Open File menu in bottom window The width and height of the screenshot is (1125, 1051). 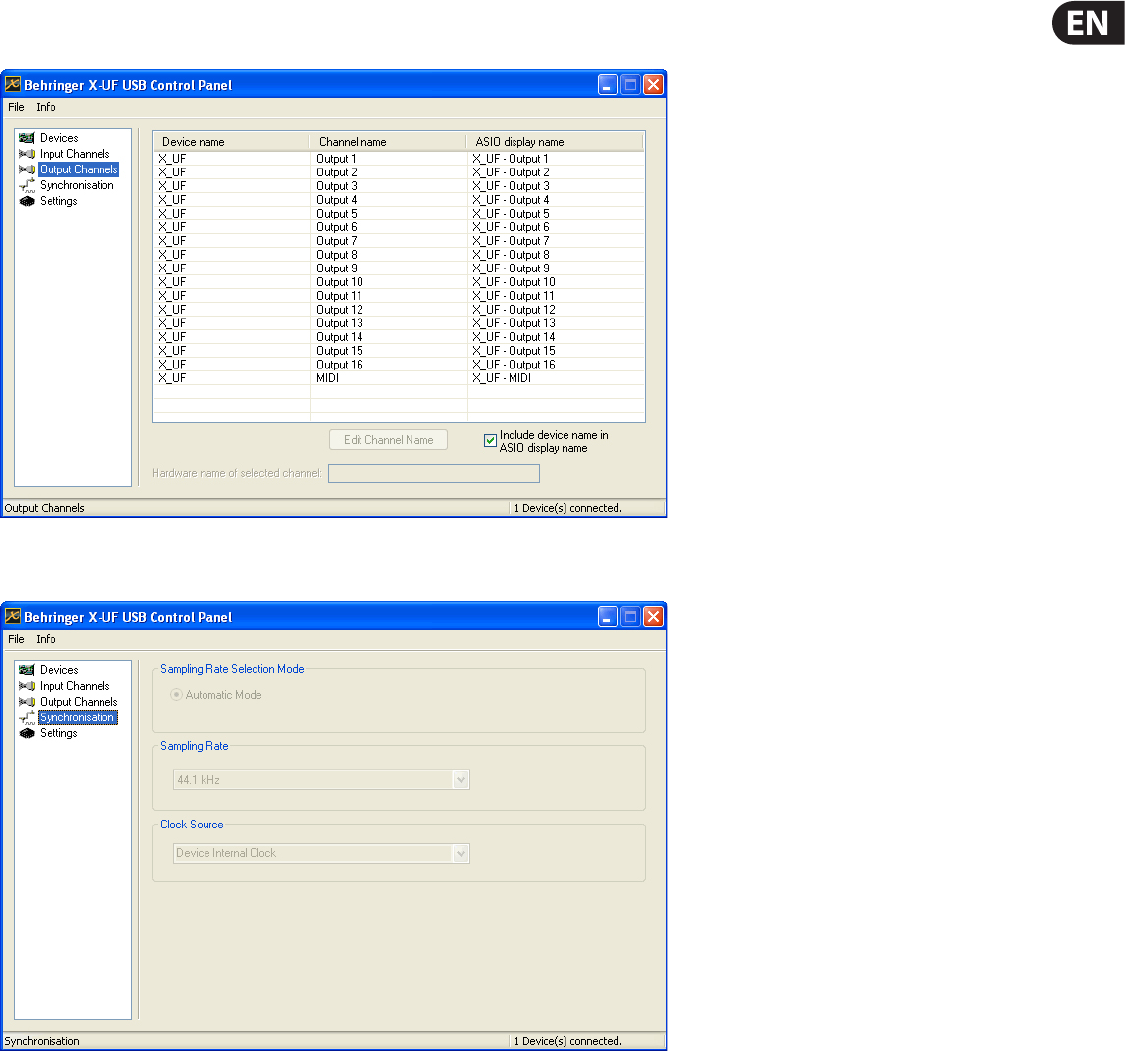point(16,639)
